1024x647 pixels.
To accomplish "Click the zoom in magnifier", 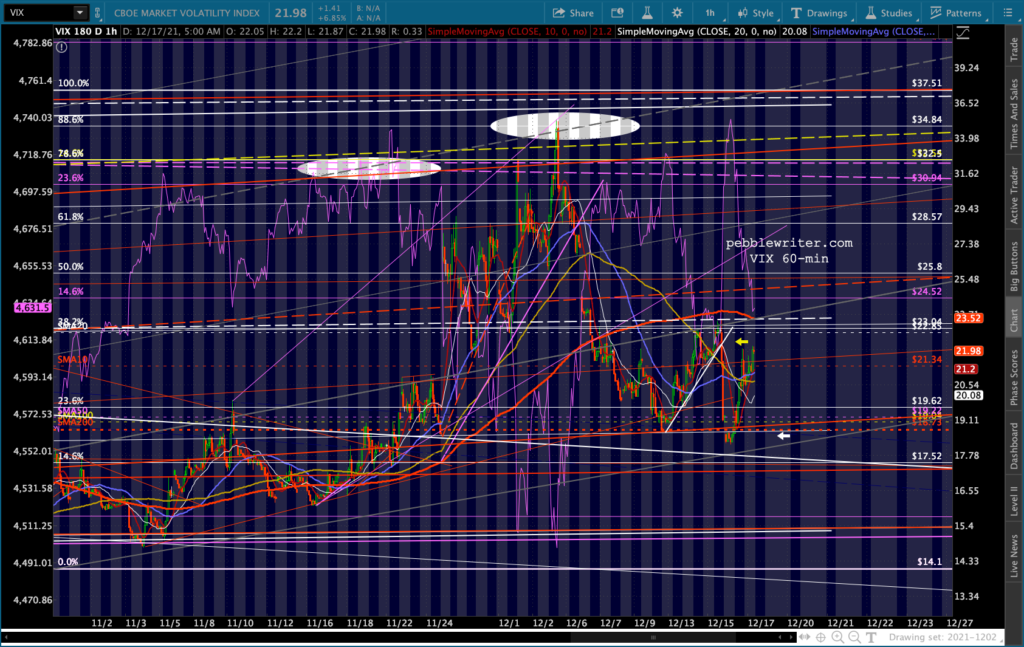I will [838, 637].
